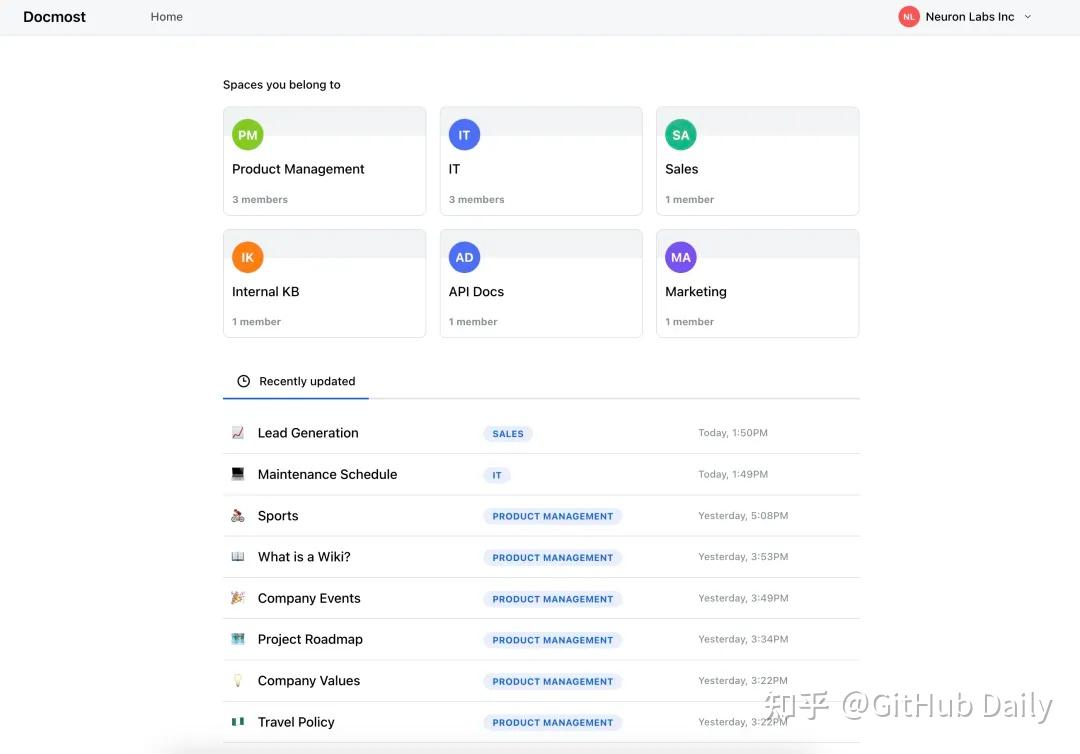Select the Recently updated tab

pyautogui.click(x=296, y=381)
